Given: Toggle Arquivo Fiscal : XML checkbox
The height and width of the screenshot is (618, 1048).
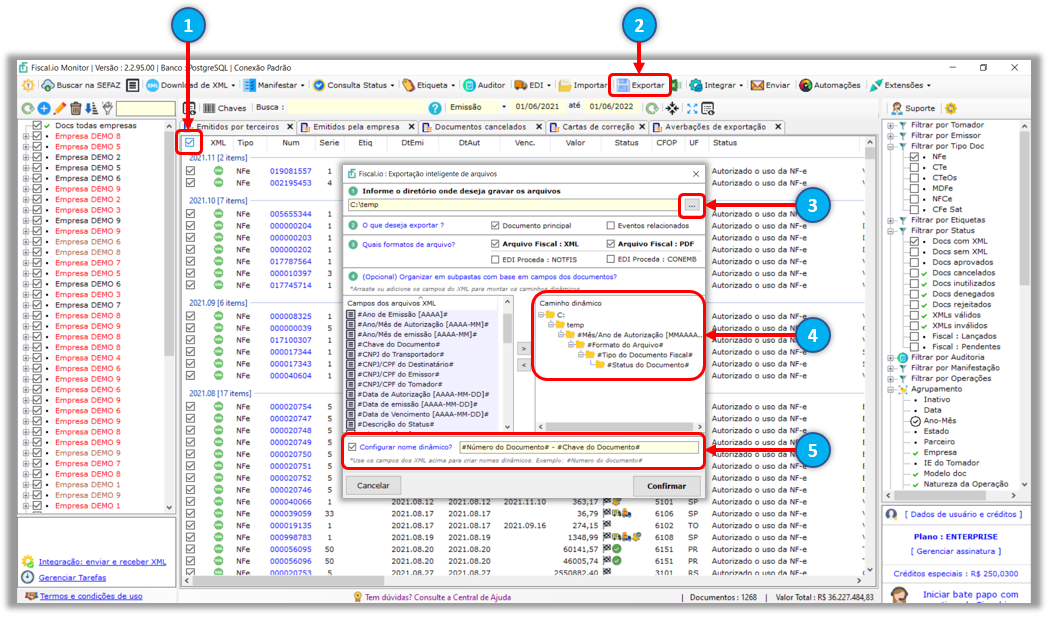Looking at the screenshot, I should [495, 244].
